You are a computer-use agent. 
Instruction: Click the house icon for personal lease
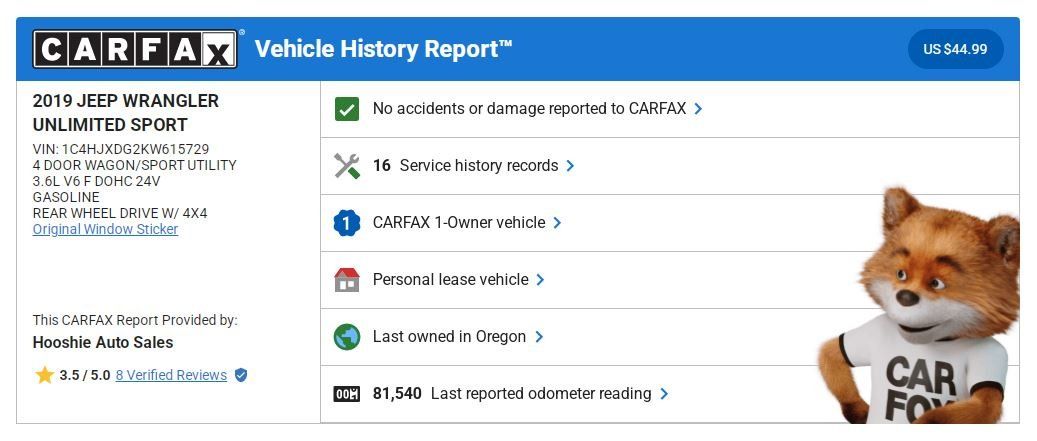point(347,280)
